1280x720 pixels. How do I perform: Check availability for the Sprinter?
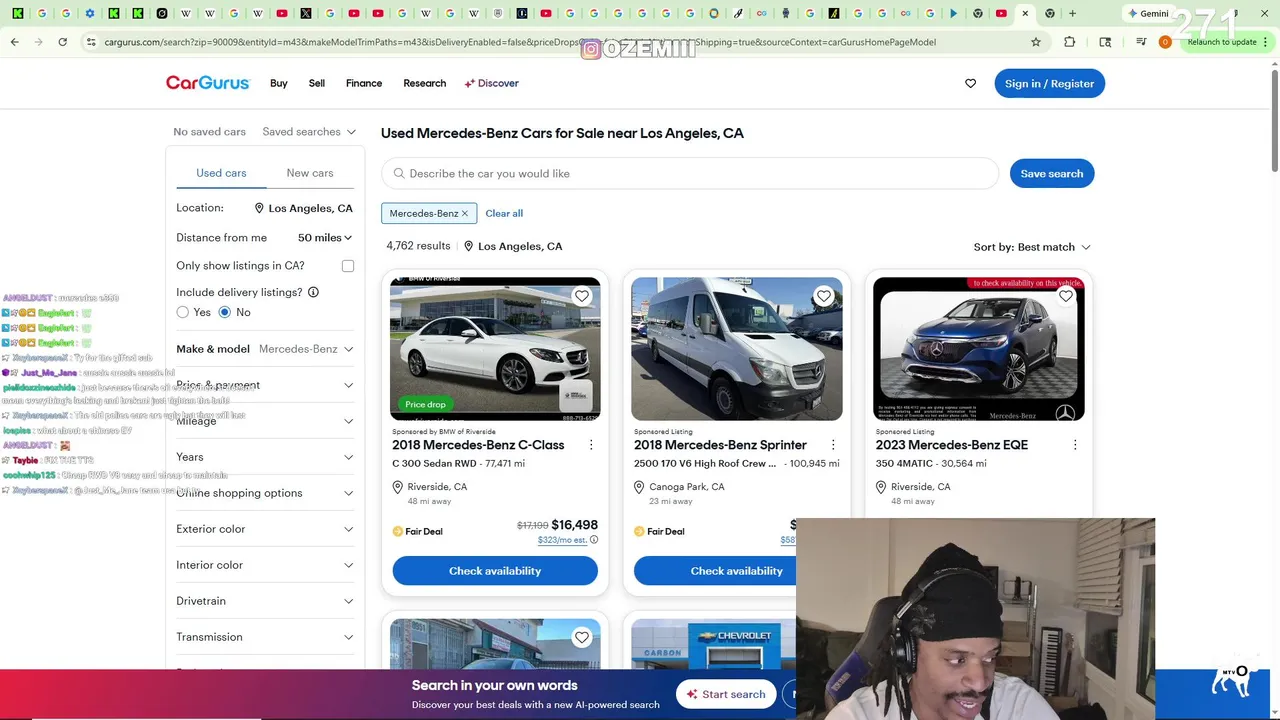(737, 571)
